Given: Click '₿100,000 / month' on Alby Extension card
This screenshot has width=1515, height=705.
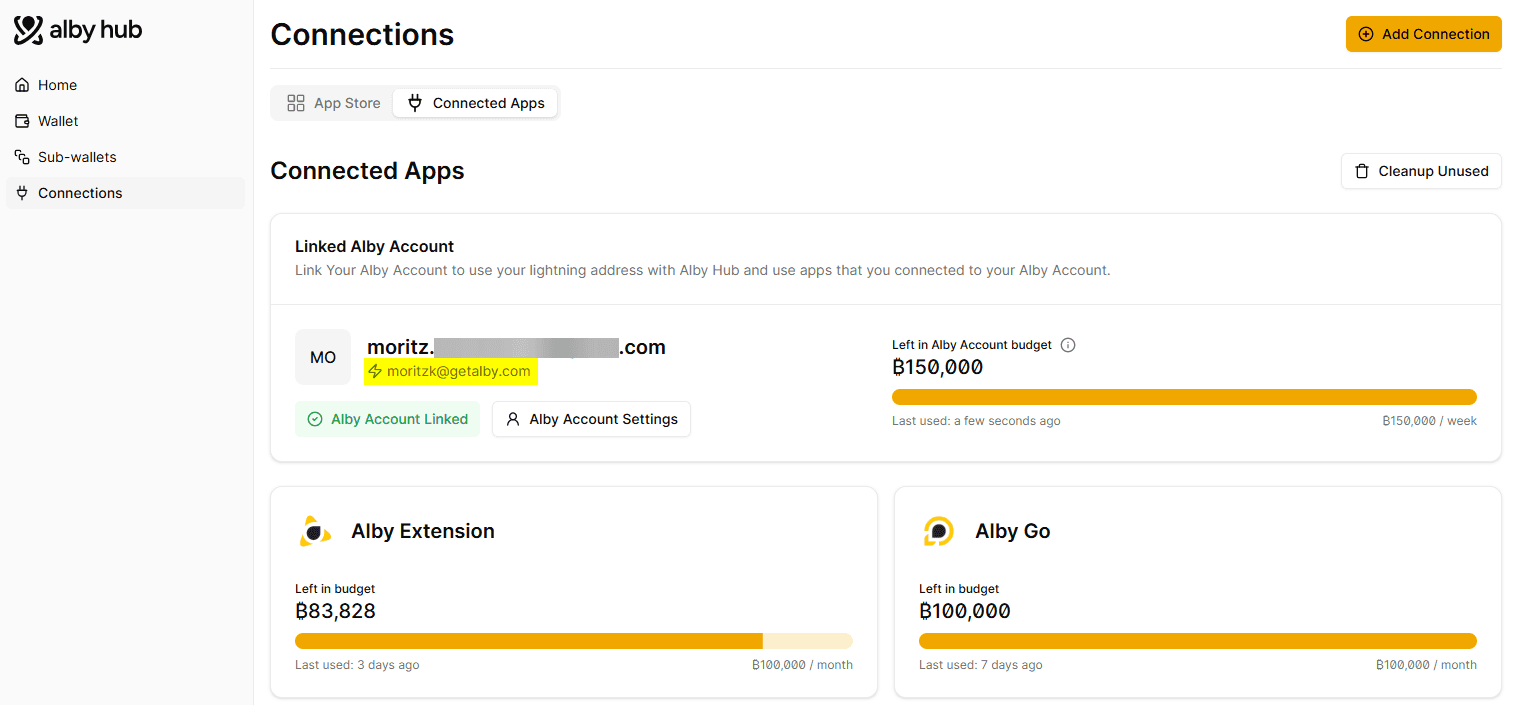Looking at the screenshot, I should [x=802, y=665].
